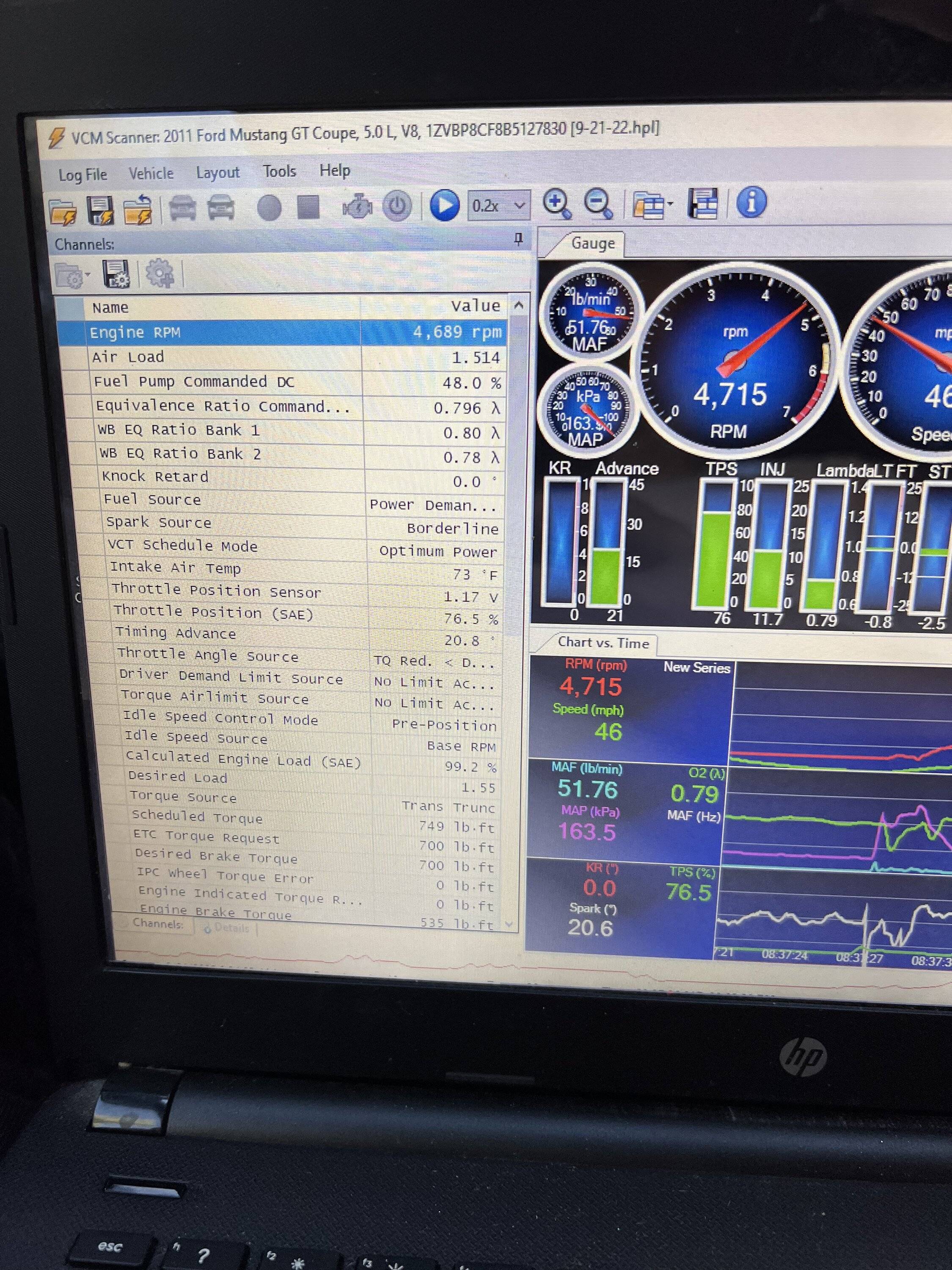Start scanning with the round record button
952x1270 pixels.
tap(269, 207)
